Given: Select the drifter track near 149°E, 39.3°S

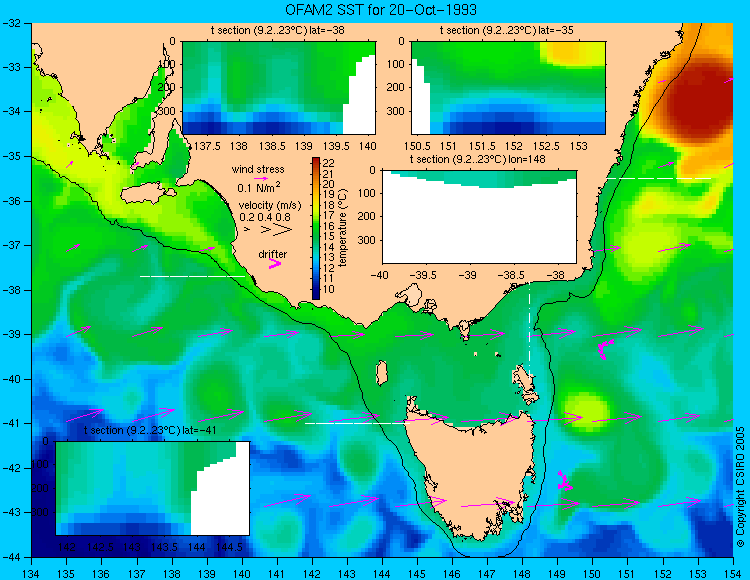Looking at the screenshot, I should coord(605,349).
